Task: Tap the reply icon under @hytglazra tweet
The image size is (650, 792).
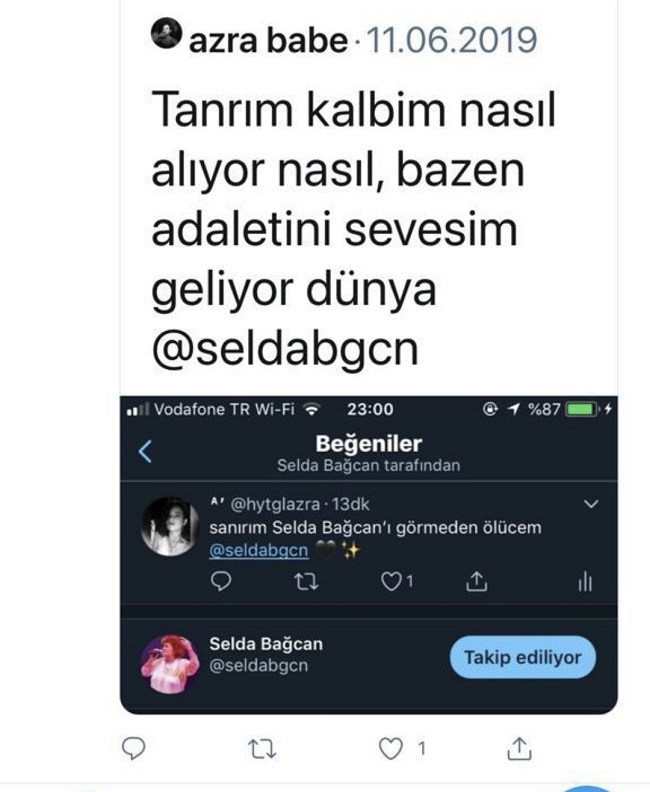Action: 221,581
